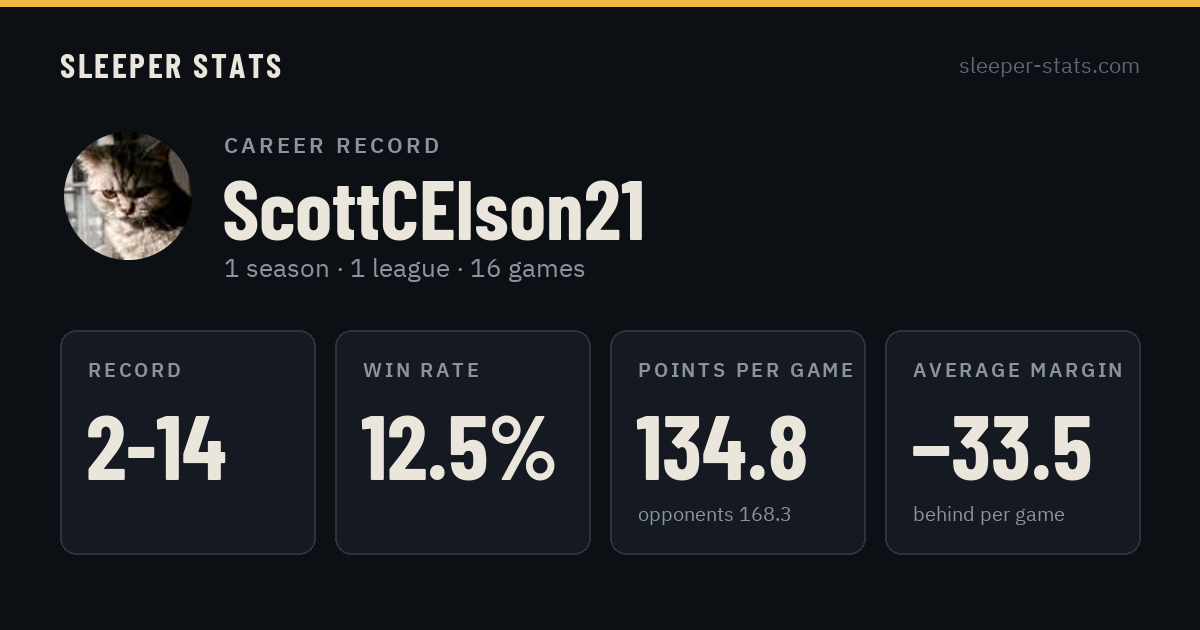1200x630 pixels.
Task: Click the 134.8 points value
Action: coord(722,449)
